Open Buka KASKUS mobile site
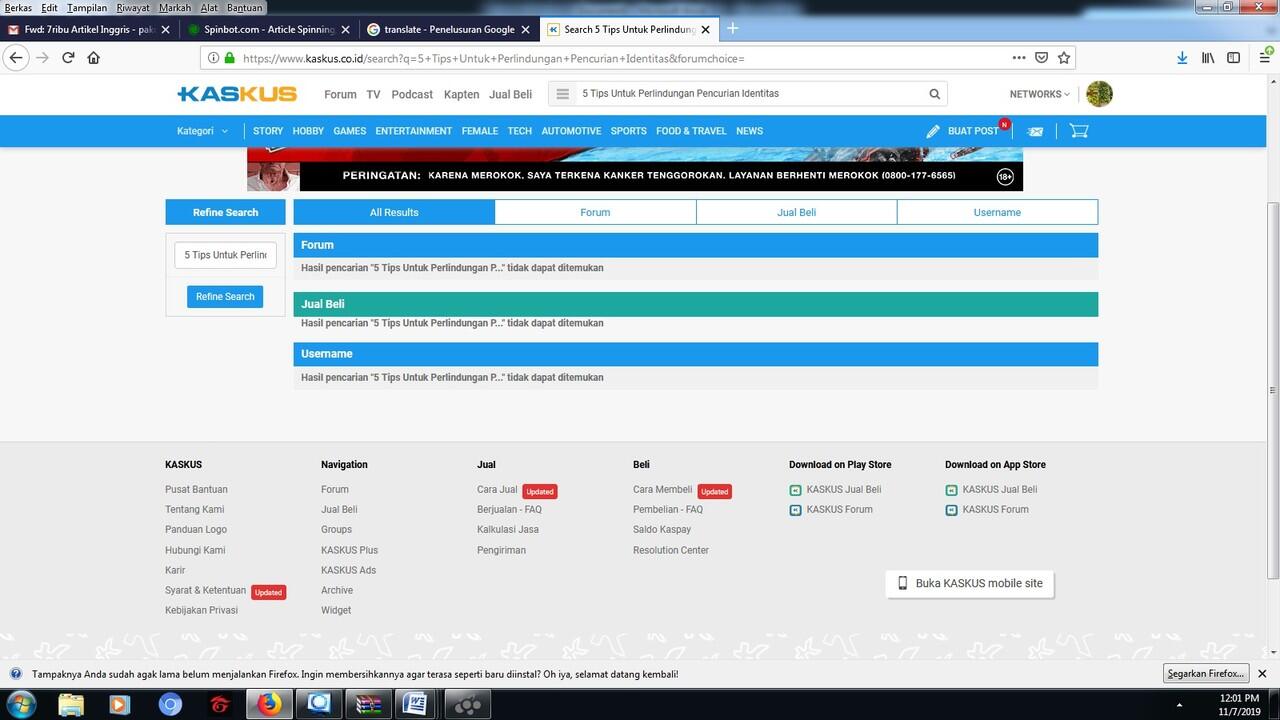 [x=970, y=583]
